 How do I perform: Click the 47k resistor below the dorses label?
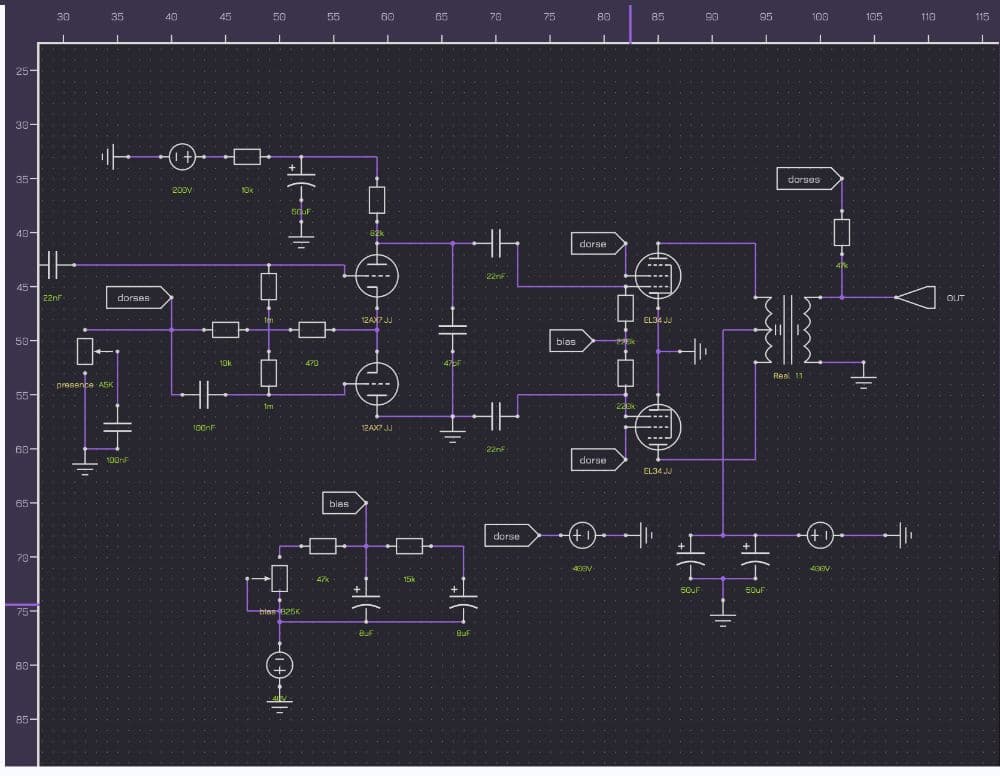(842, 233)
